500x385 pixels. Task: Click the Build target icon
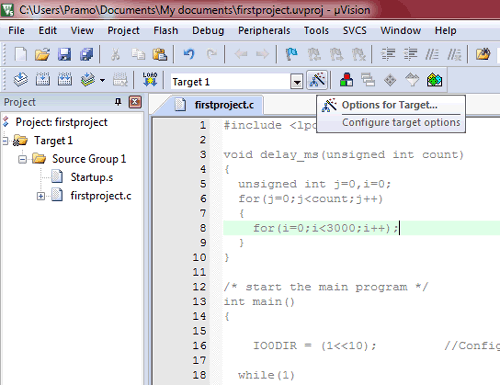pyautogui.click(x=43, y=80)
